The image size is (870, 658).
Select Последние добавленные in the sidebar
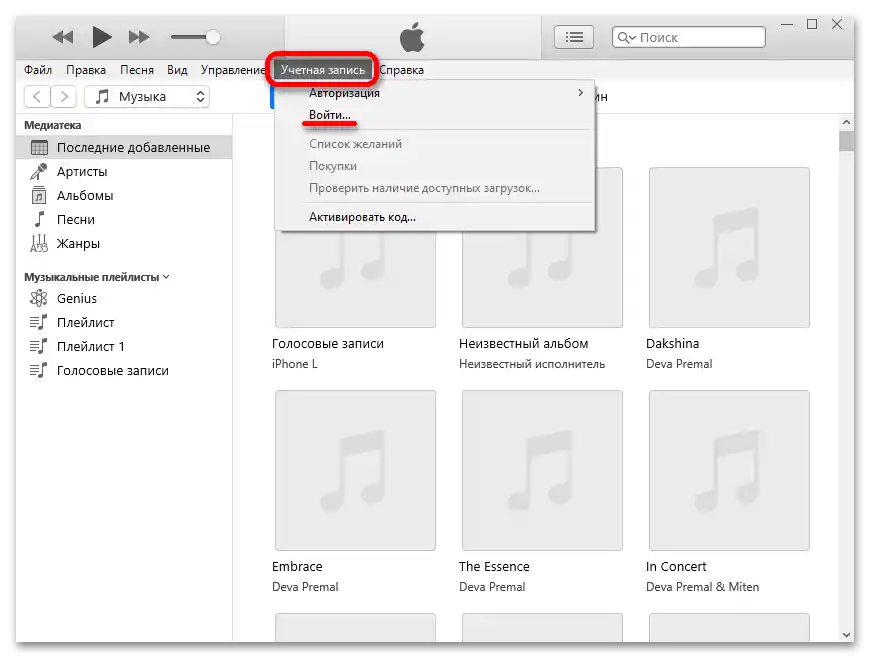[124, 148]
